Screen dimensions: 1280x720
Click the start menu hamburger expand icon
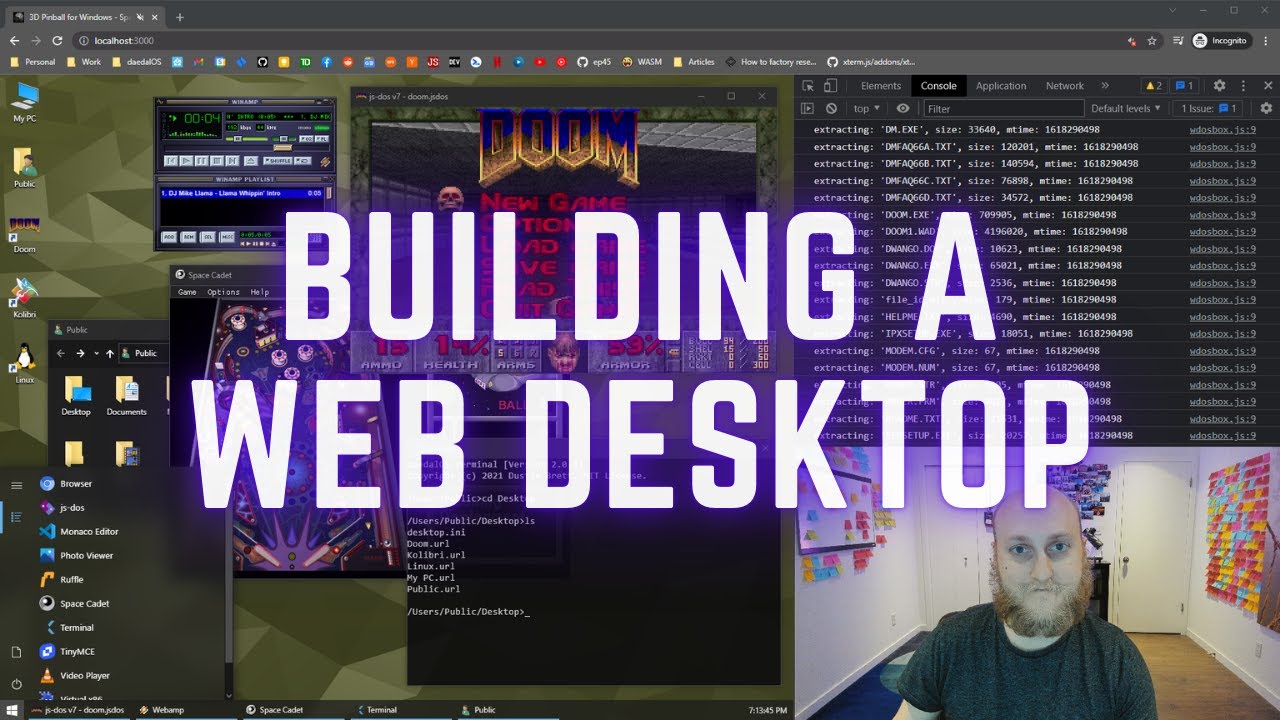coord(16,485)
